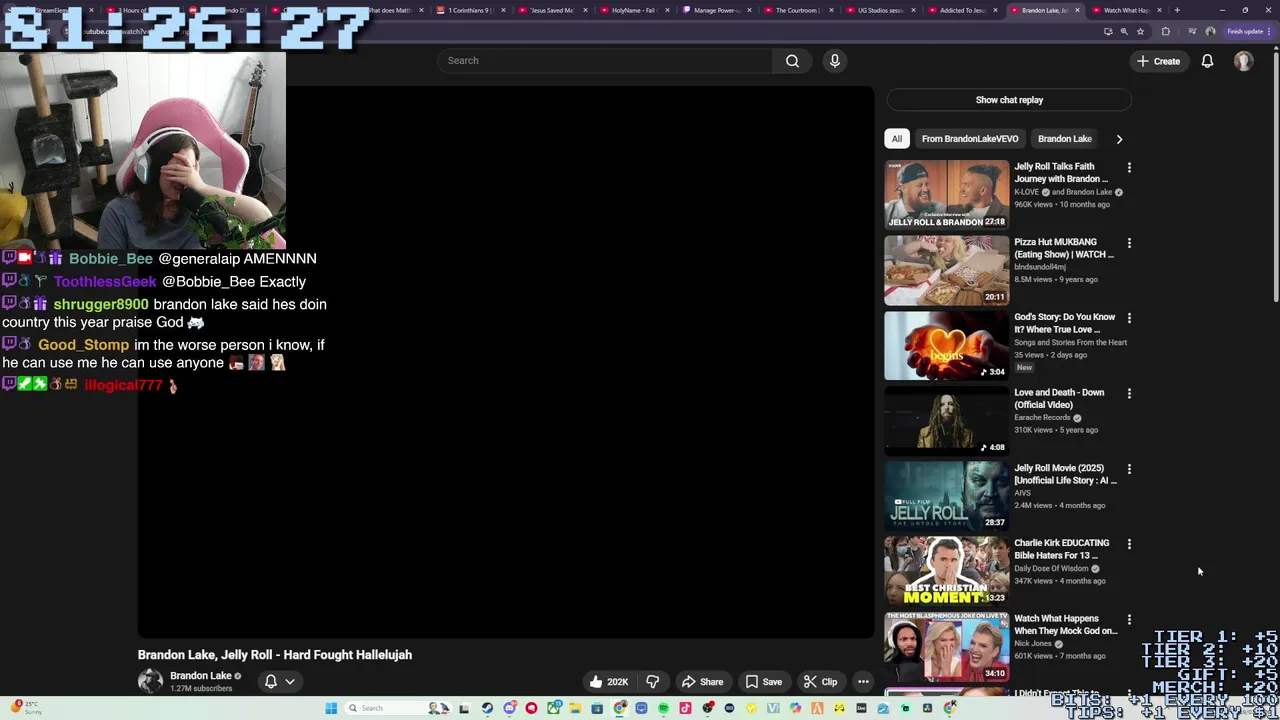
Task: Save the video to a playlist
Action: 763,682
